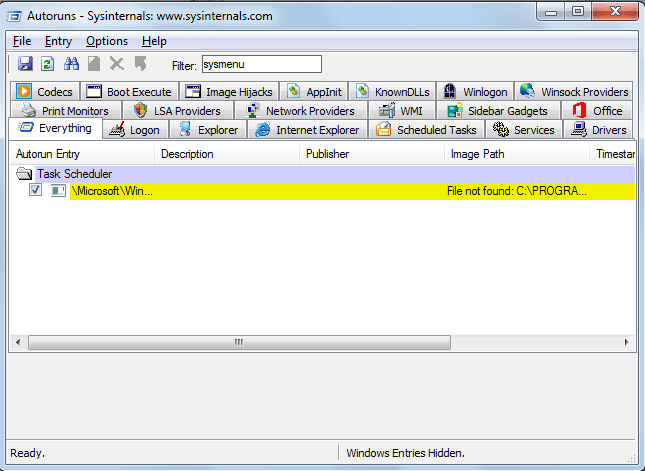Switch to the Internet Explorer tab
Screen dimensions: 645x471
point(307,130)
